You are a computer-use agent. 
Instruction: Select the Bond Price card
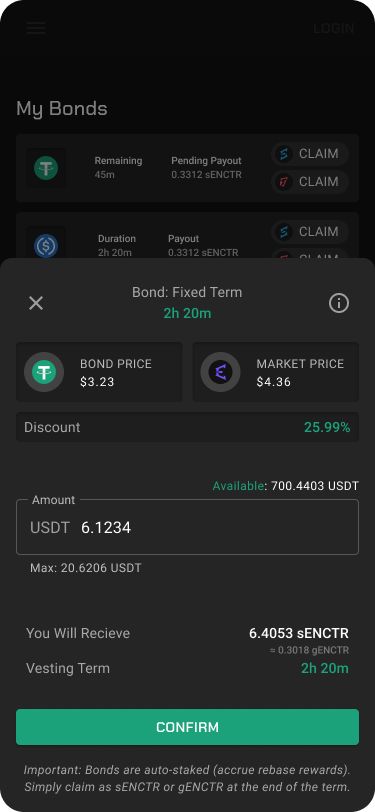pyautogui.click(x=99, y=372)
